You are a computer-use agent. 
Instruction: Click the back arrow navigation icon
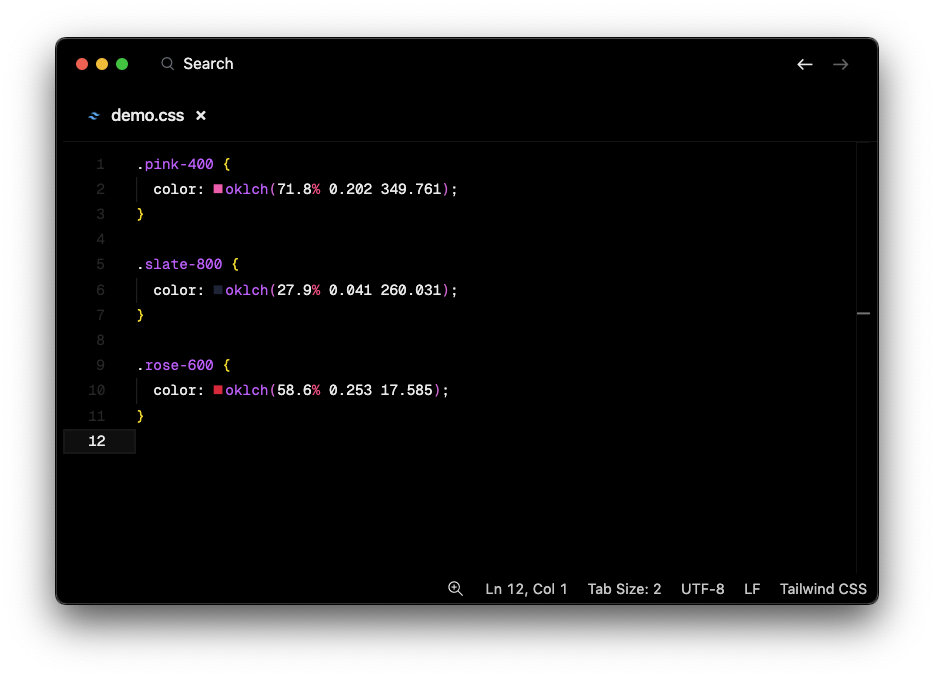tap(804, 64)
